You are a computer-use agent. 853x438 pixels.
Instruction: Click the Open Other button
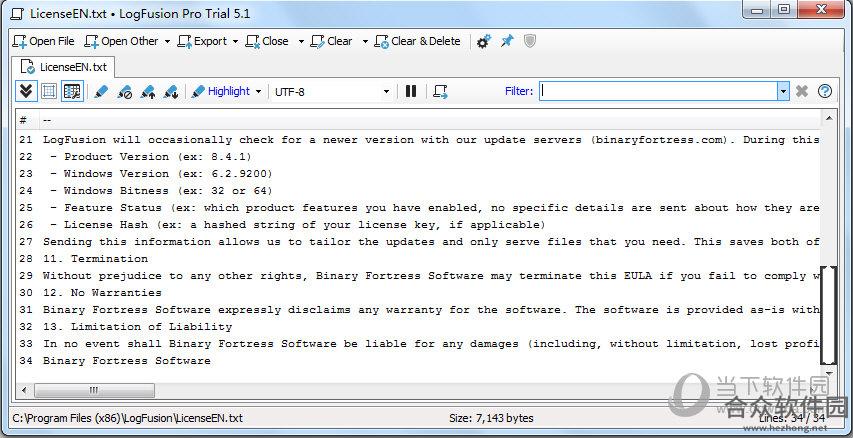tap(122, 41)
